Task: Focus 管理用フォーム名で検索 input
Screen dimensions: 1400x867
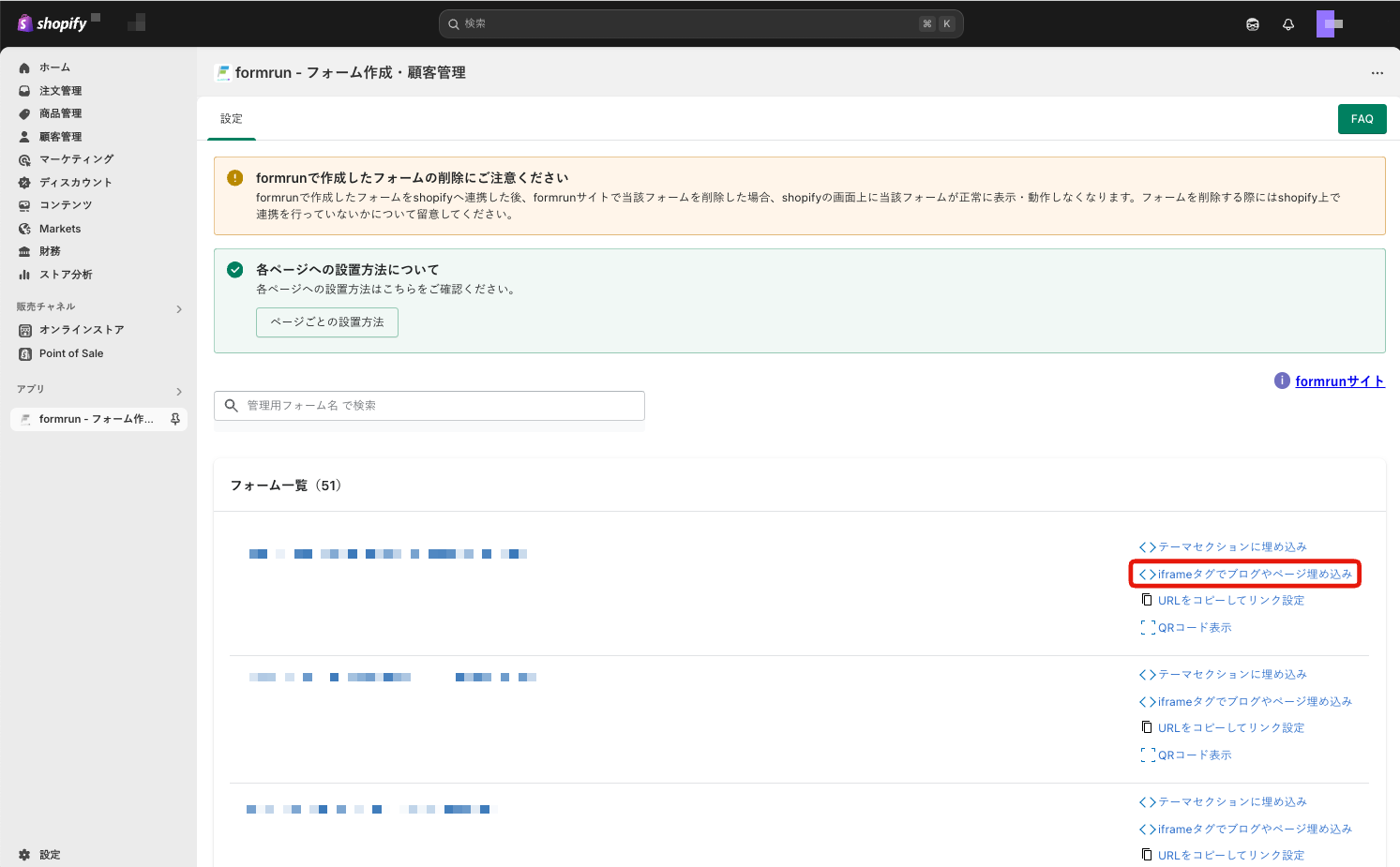Action: (x=429, y=406)
